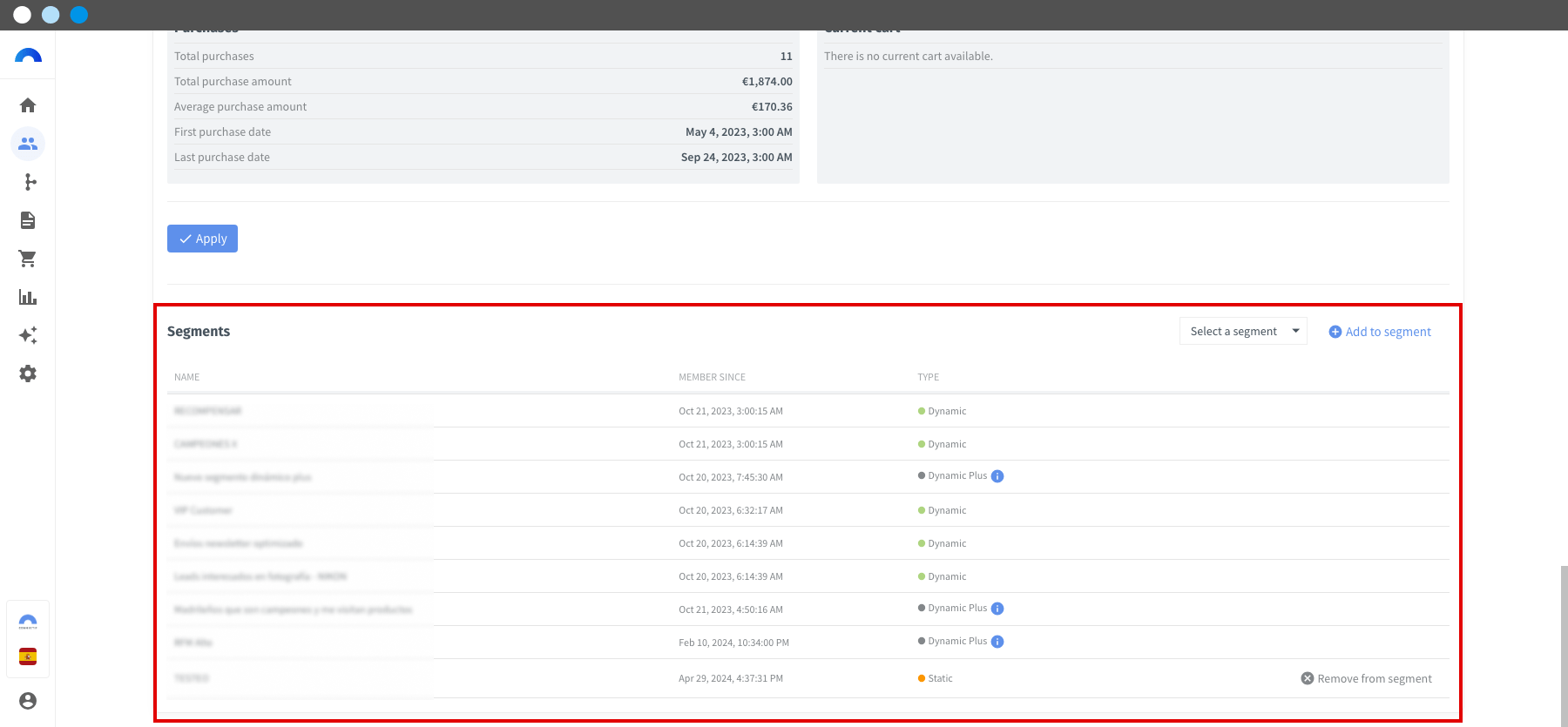This screenshot has height=727, width=1568.
Task: Open the workflow branch icon
Action: coord(28,182)
